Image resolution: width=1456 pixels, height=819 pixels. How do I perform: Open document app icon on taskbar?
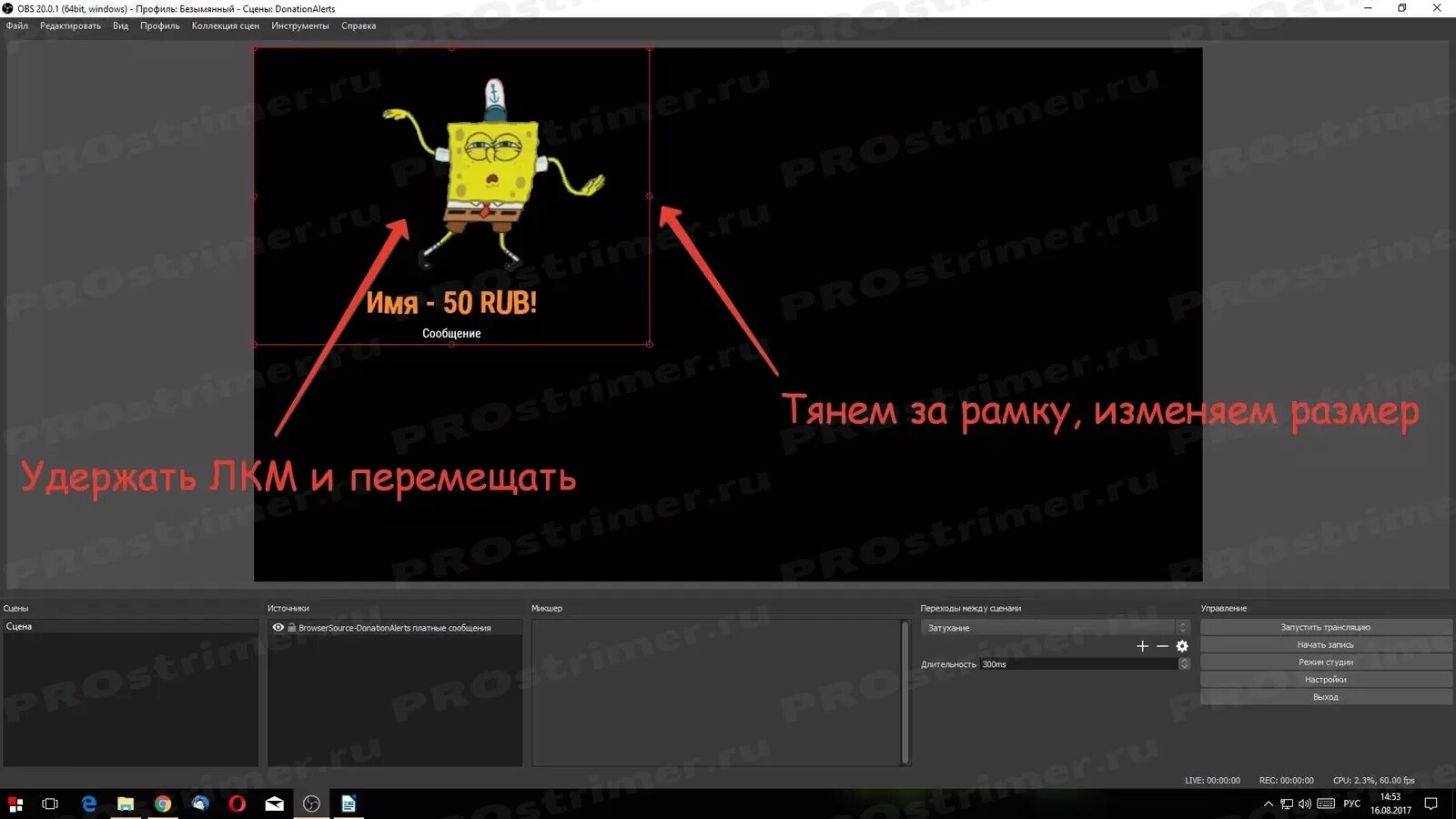[x=349, y=804]
